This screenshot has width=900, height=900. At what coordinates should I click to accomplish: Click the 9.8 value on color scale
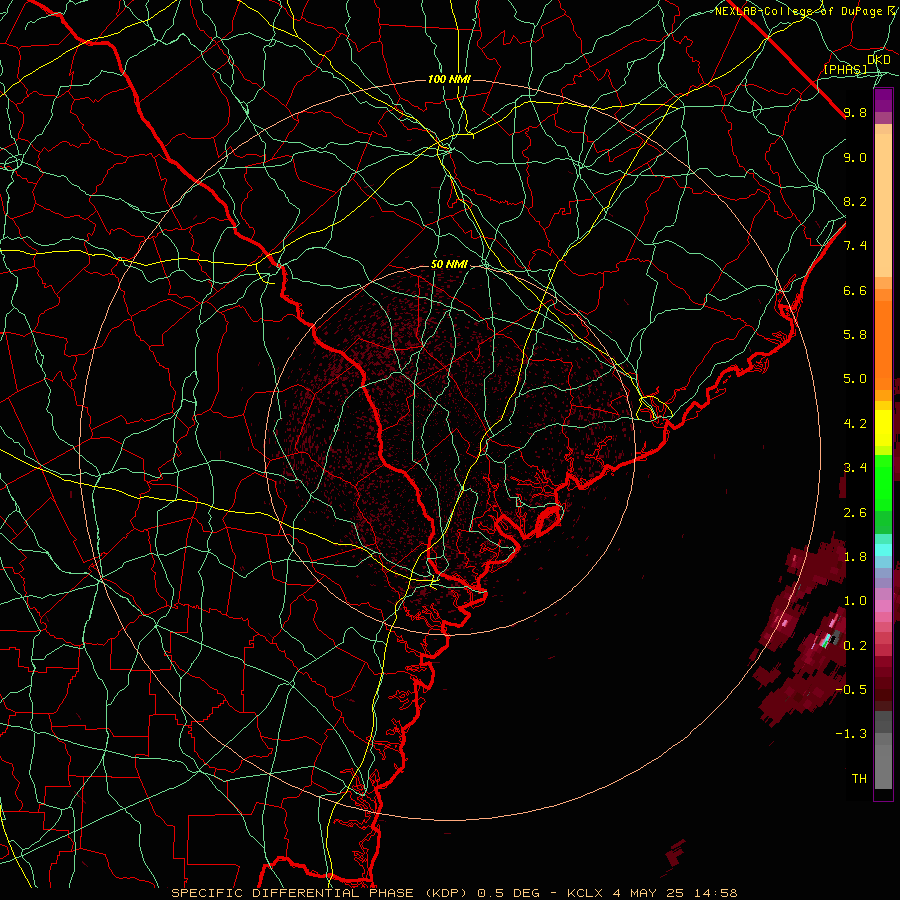click(855, 112)
